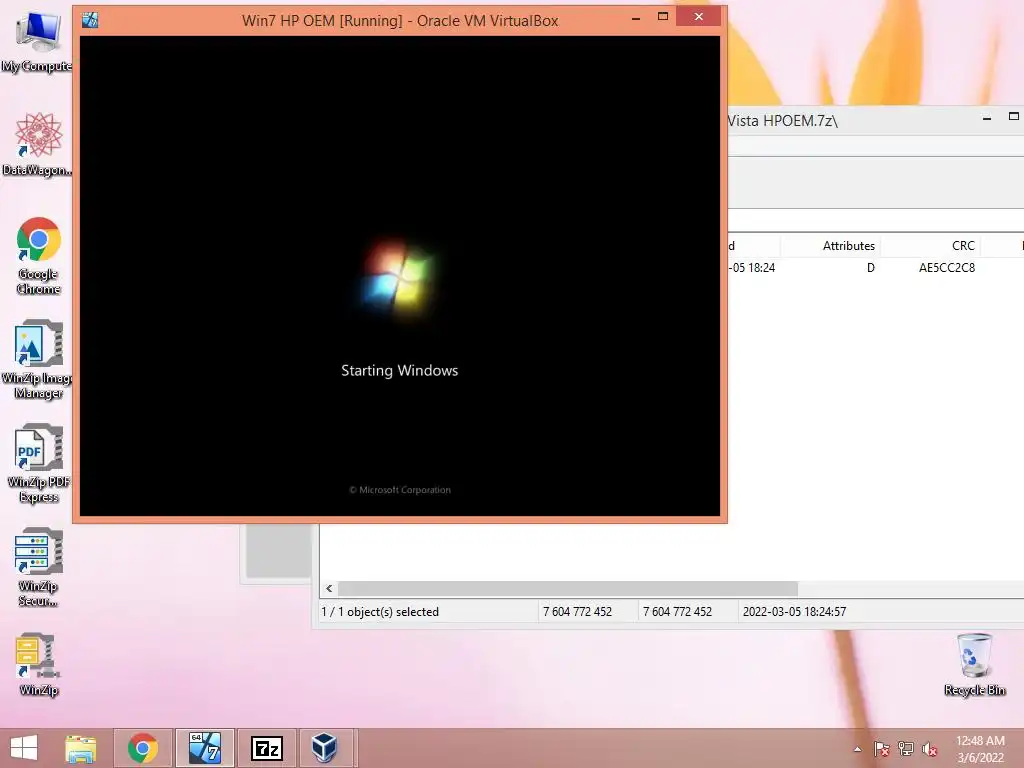Viewport: 1024px width, 768px height.
Task: Open WinZip Image Manager desktop shortcut
Action: coord(37,359)
